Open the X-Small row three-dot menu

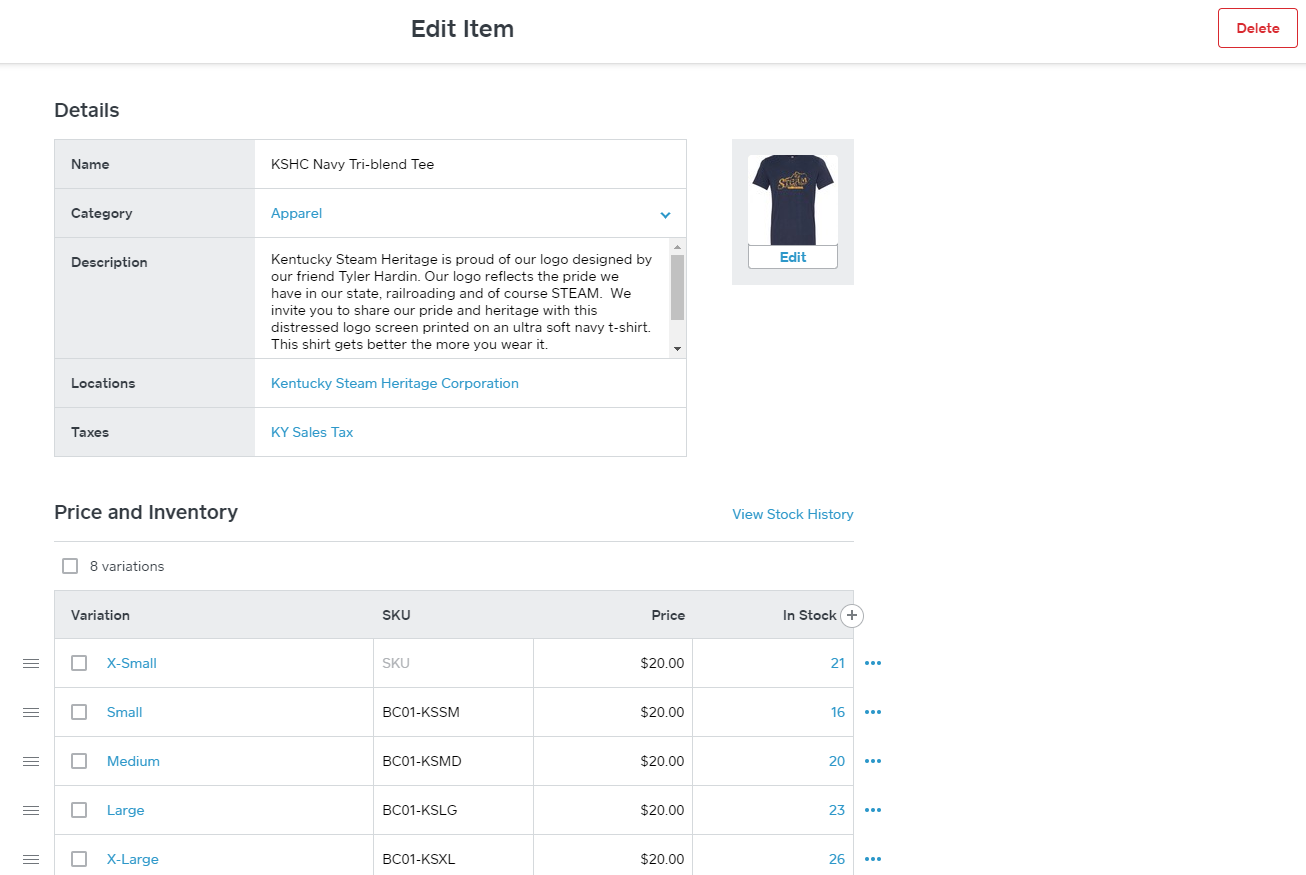click(x=873, y=663)
